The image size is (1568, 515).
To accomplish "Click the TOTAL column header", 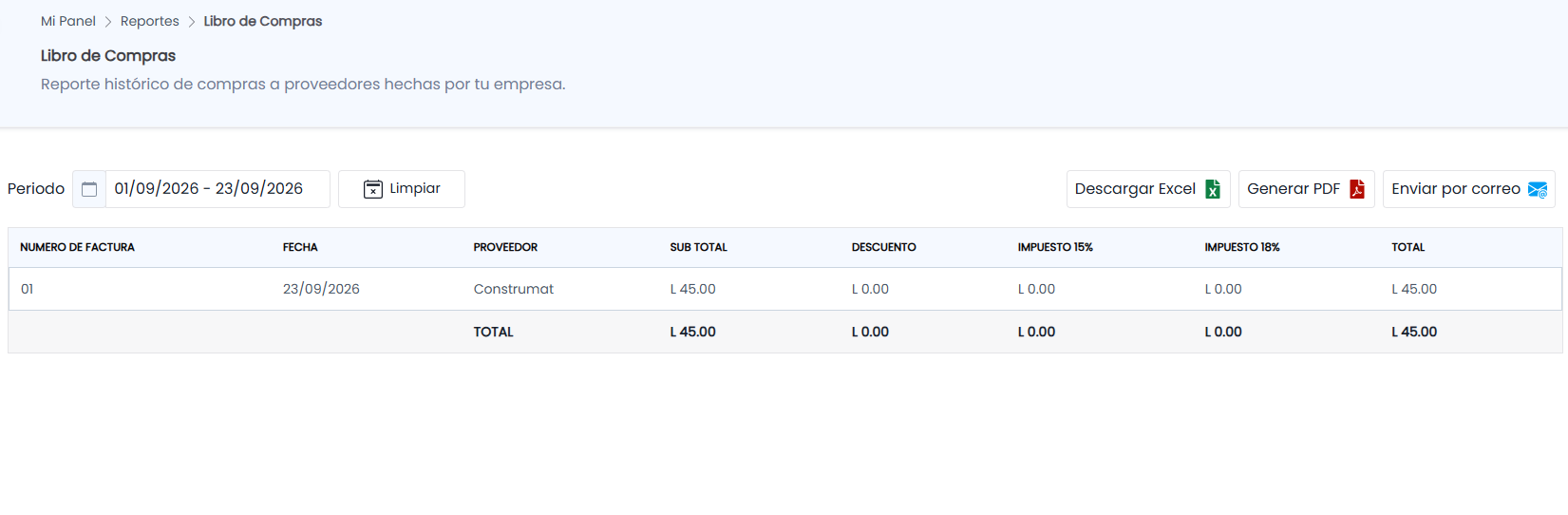I will 1407,247.
